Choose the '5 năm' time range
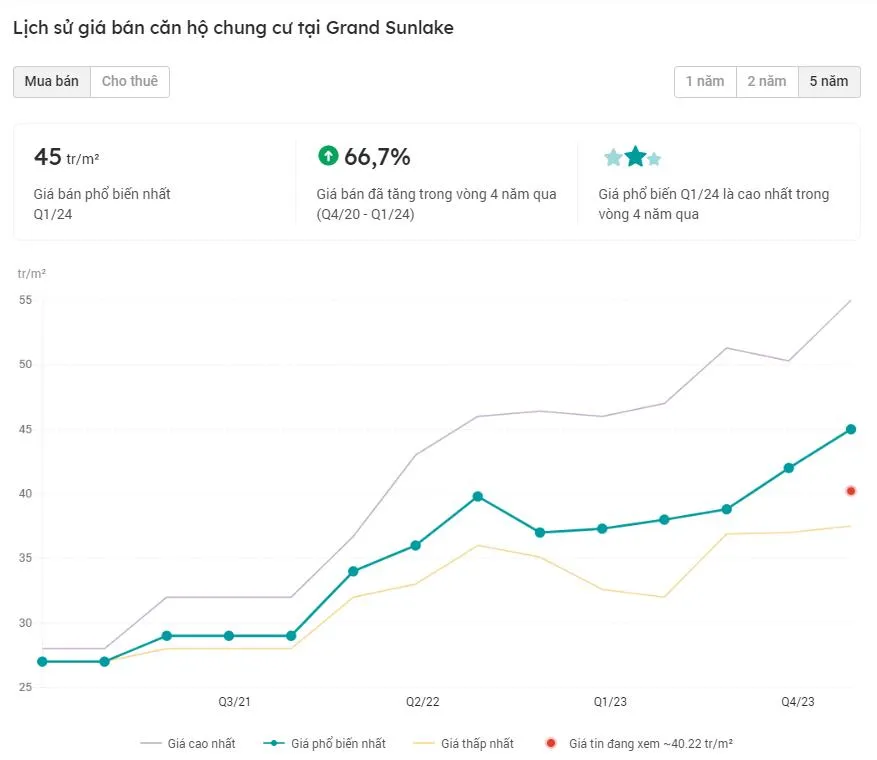The height and width of the screenshot is (760, 877). [829, 81]
